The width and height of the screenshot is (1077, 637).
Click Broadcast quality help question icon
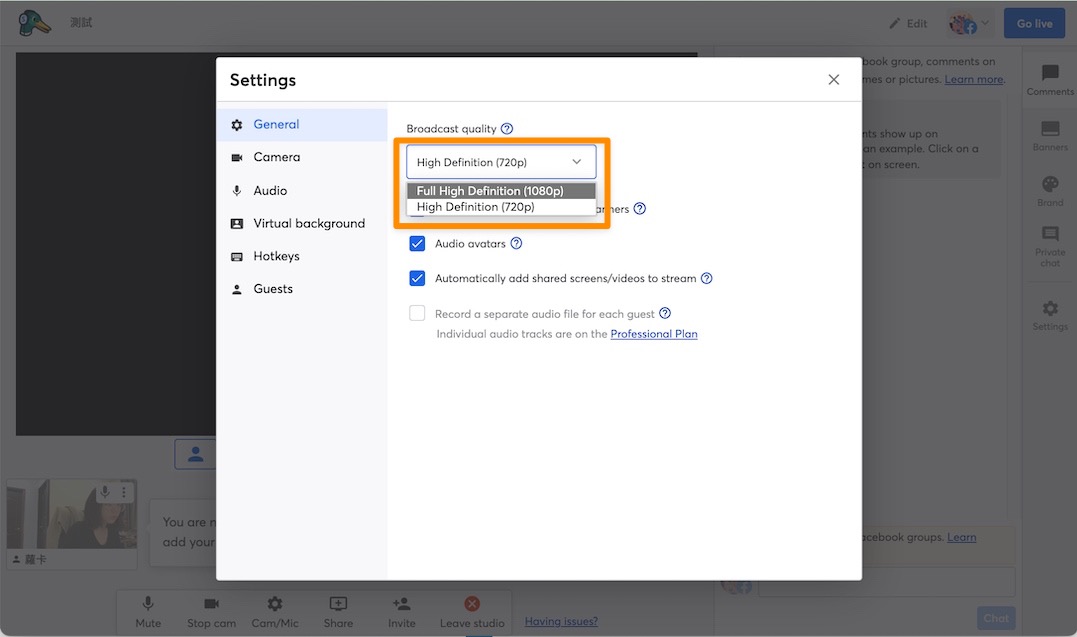[x=507, y=128]
